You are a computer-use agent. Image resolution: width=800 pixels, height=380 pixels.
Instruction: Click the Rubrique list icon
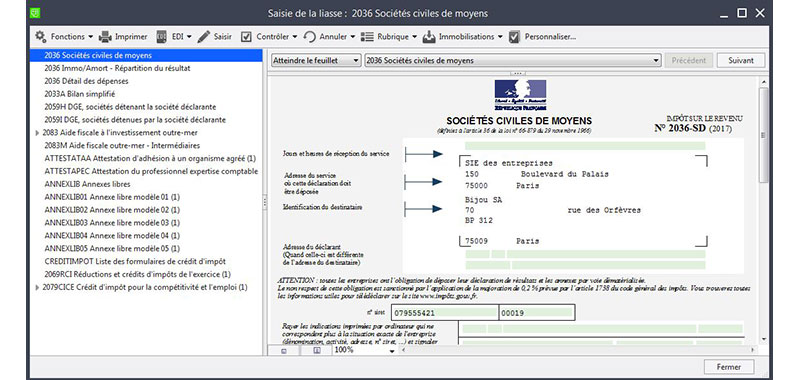367,37
